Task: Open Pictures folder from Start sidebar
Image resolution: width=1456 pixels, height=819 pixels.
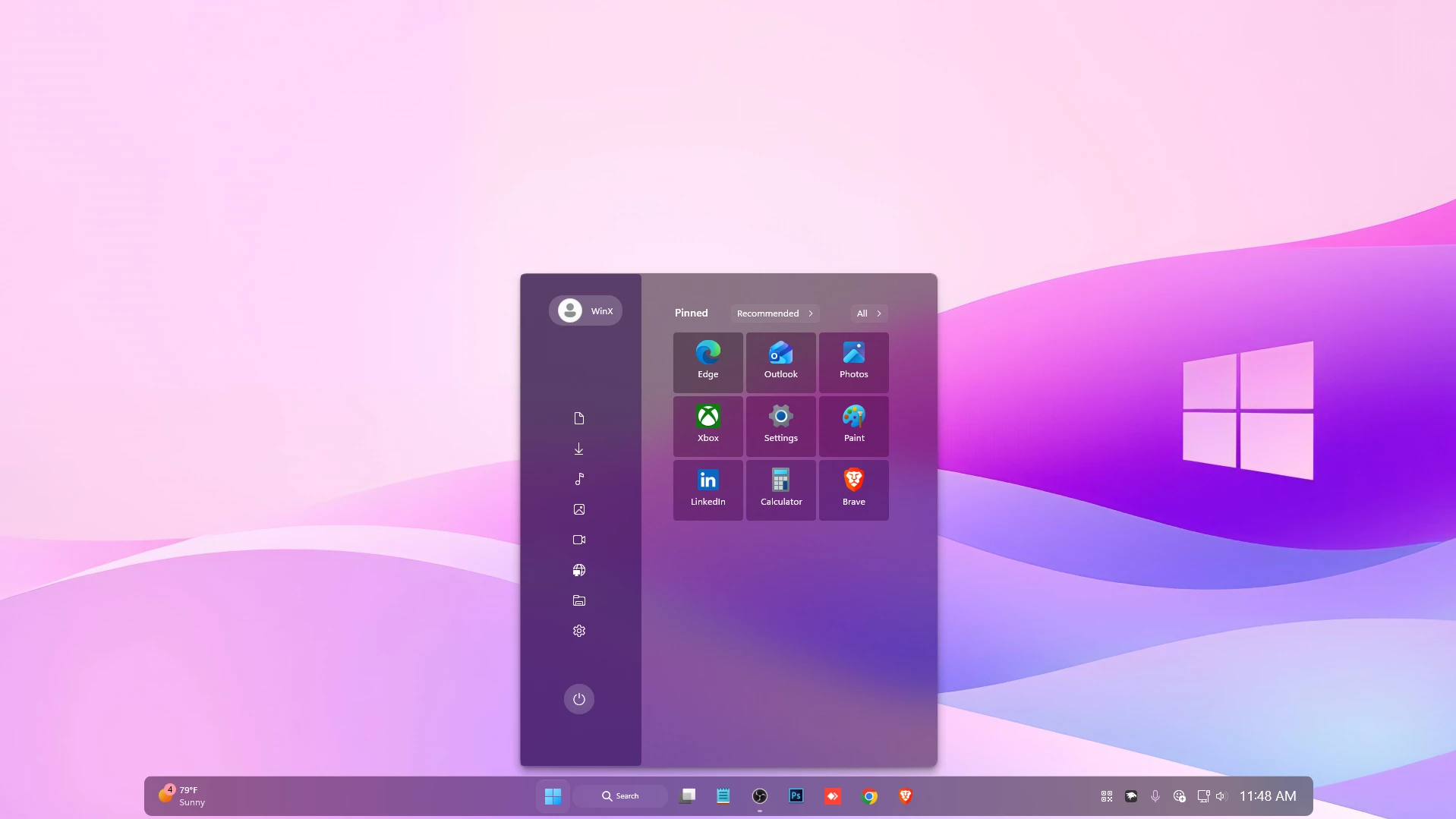Action: click(579, 509)
